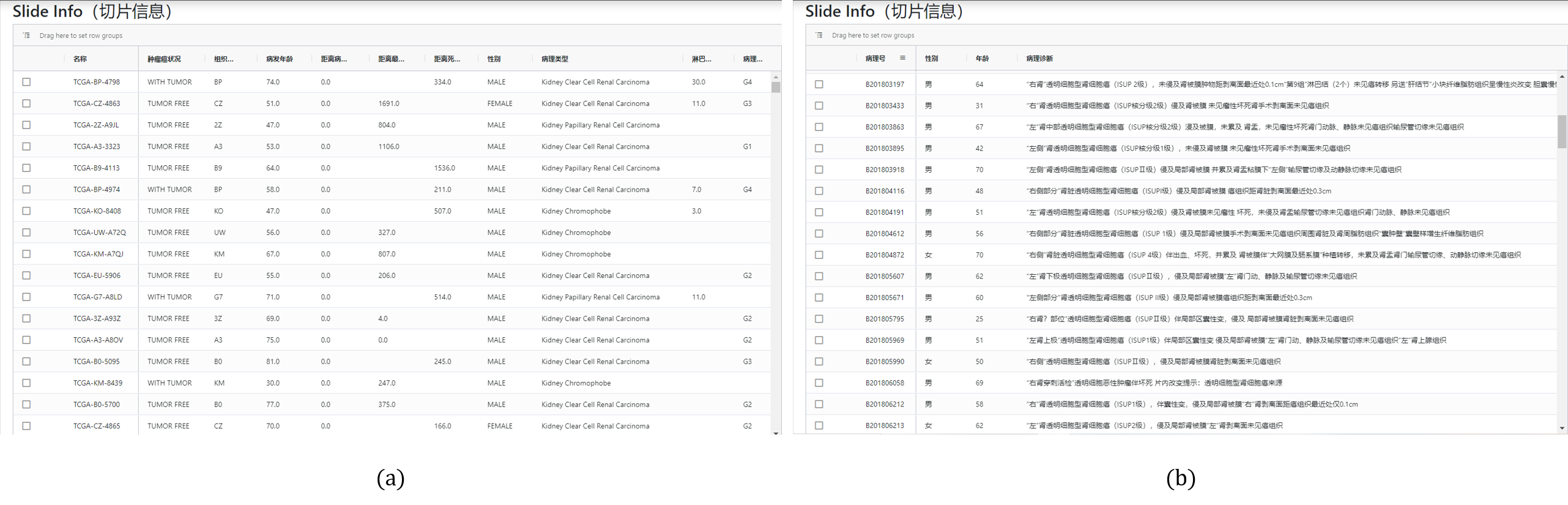Click the diagnosis text of row B201806212
Viewport: 1568px width, 505px height.
pos(1192,404)
